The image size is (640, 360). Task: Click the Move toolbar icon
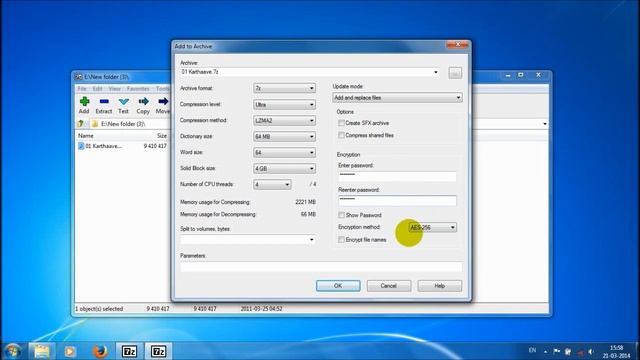tap(163, 105)
